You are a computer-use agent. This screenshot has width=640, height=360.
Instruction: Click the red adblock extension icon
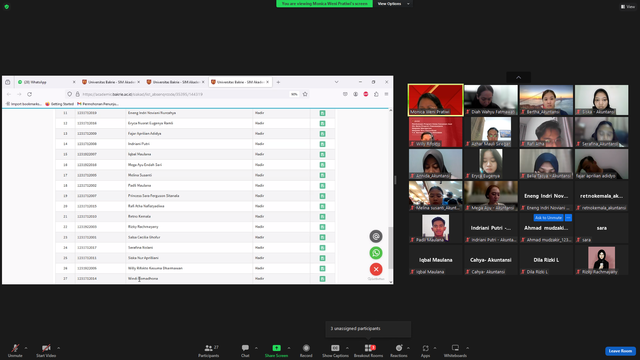(366, 94)
